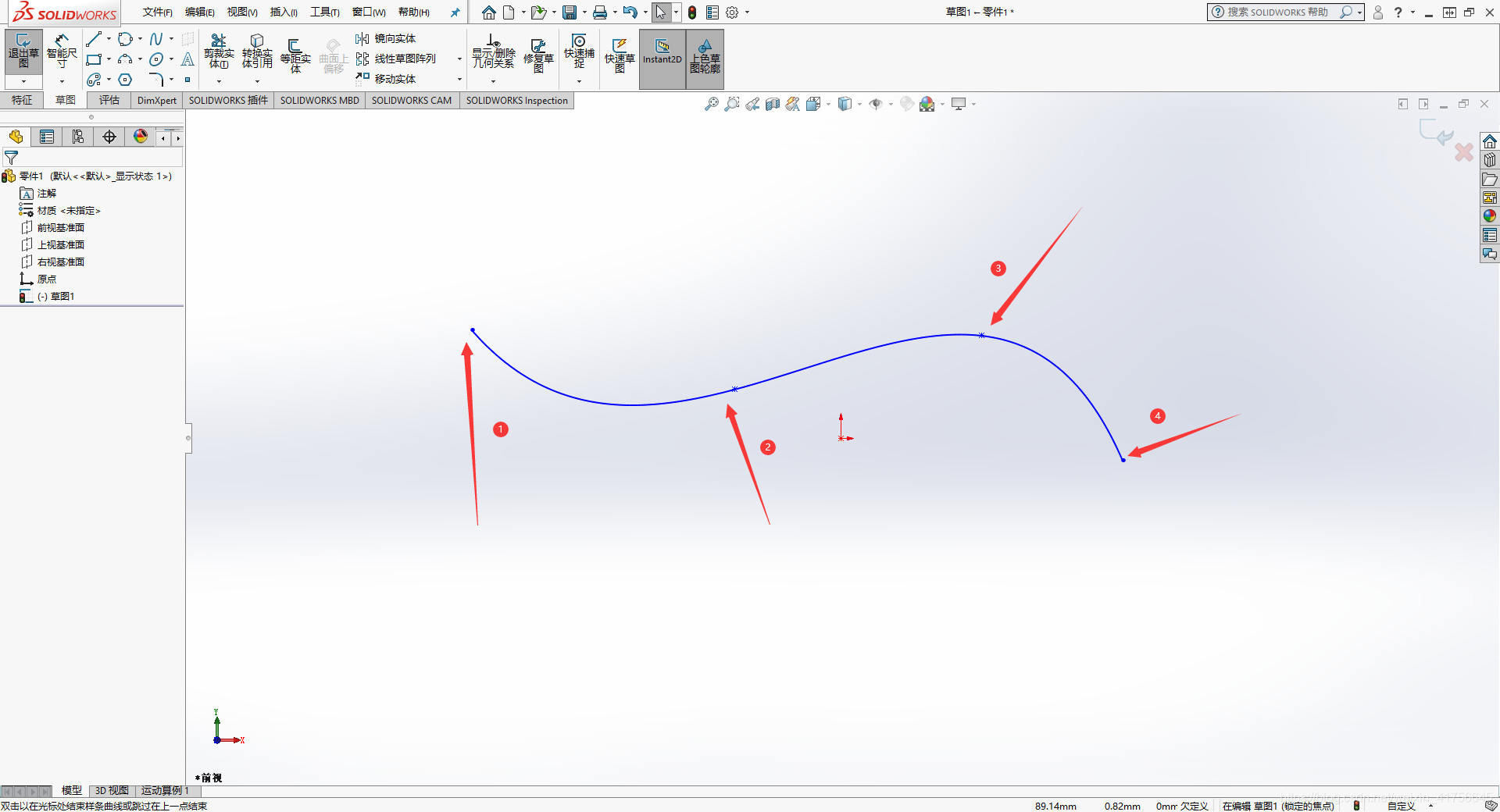Screen dimensions: 1500x812
Task: Toggle the Select cursor tool
Action: pyautogui.click(x=661, y=12)
